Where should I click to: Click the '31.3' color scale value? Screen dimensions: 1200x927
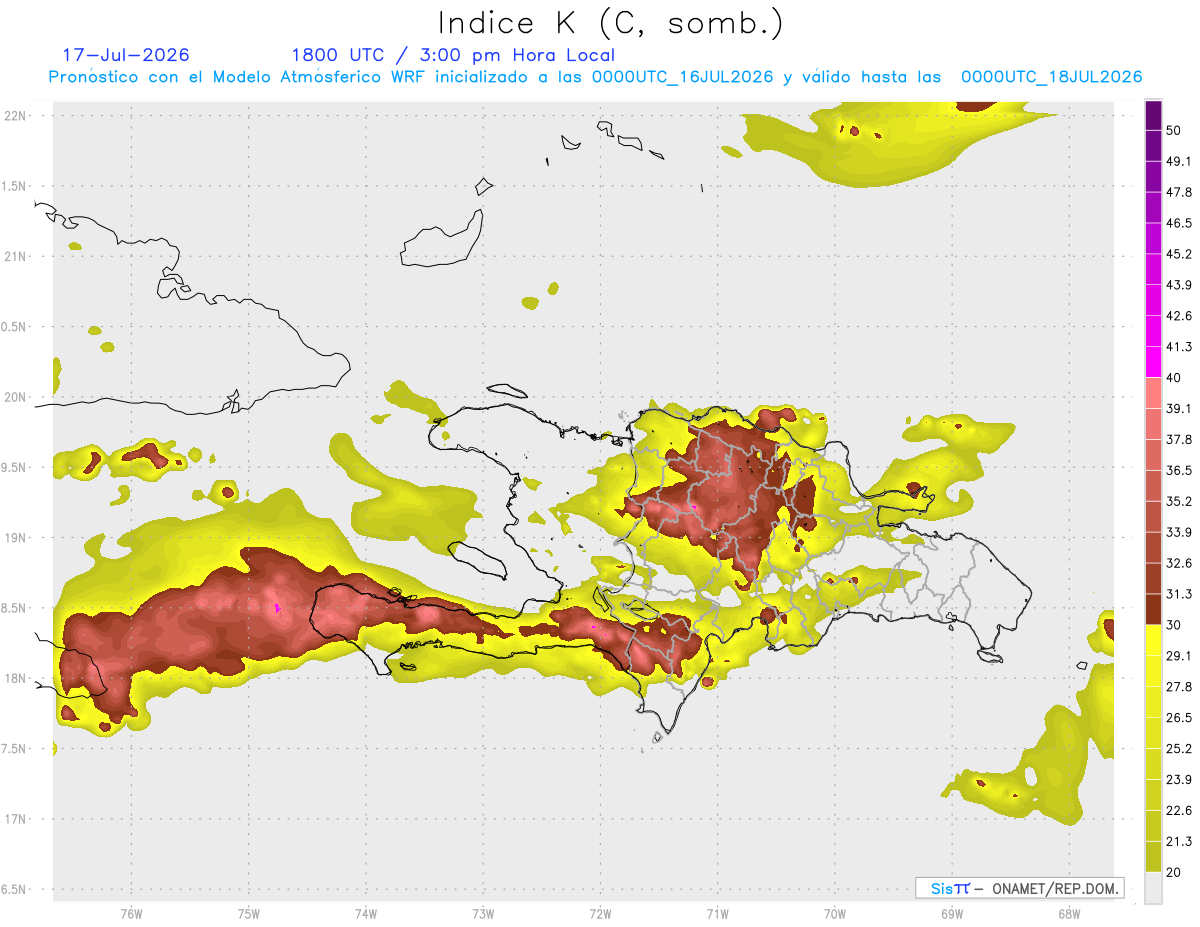[x=1179, y=594]
